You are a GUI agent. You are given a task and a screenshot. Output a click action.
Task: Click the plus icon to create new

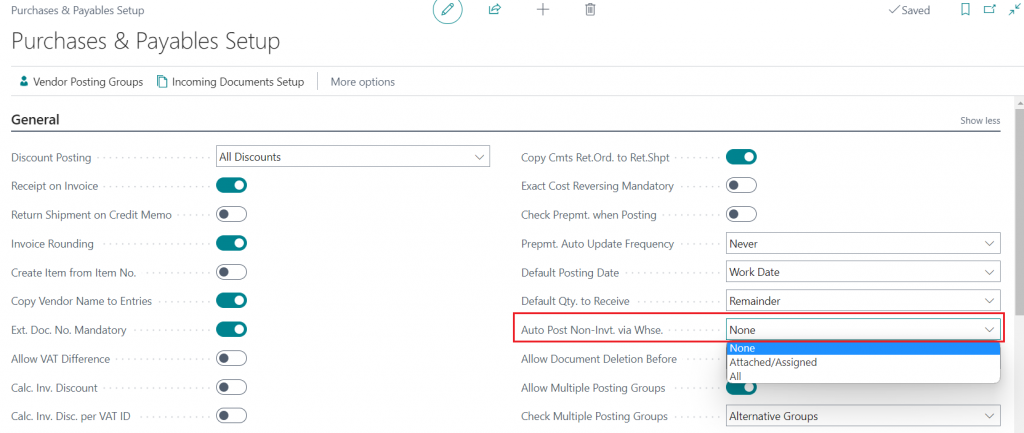click(x=543, y=10)
